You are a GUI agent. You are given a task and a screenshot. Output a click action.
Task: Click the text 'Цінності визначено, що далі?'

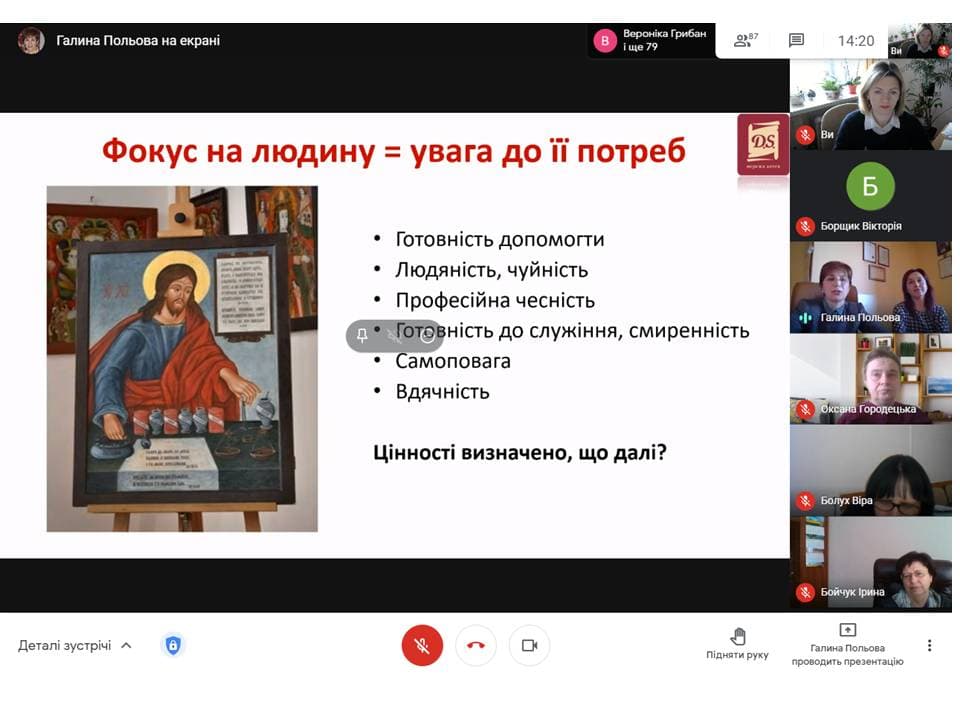520,453
